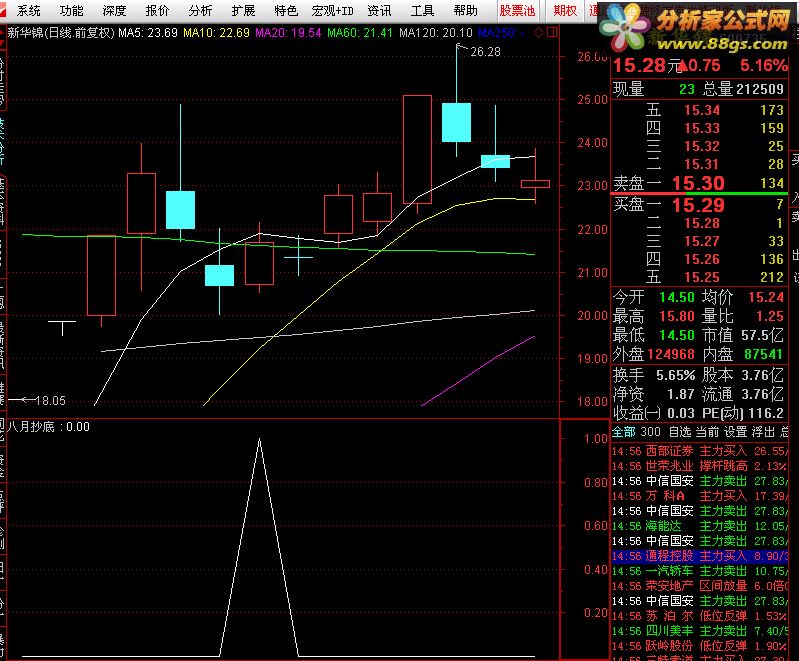Switch to the 自选 alerts tab
The image size is (799, 661).
pos(680,432)
